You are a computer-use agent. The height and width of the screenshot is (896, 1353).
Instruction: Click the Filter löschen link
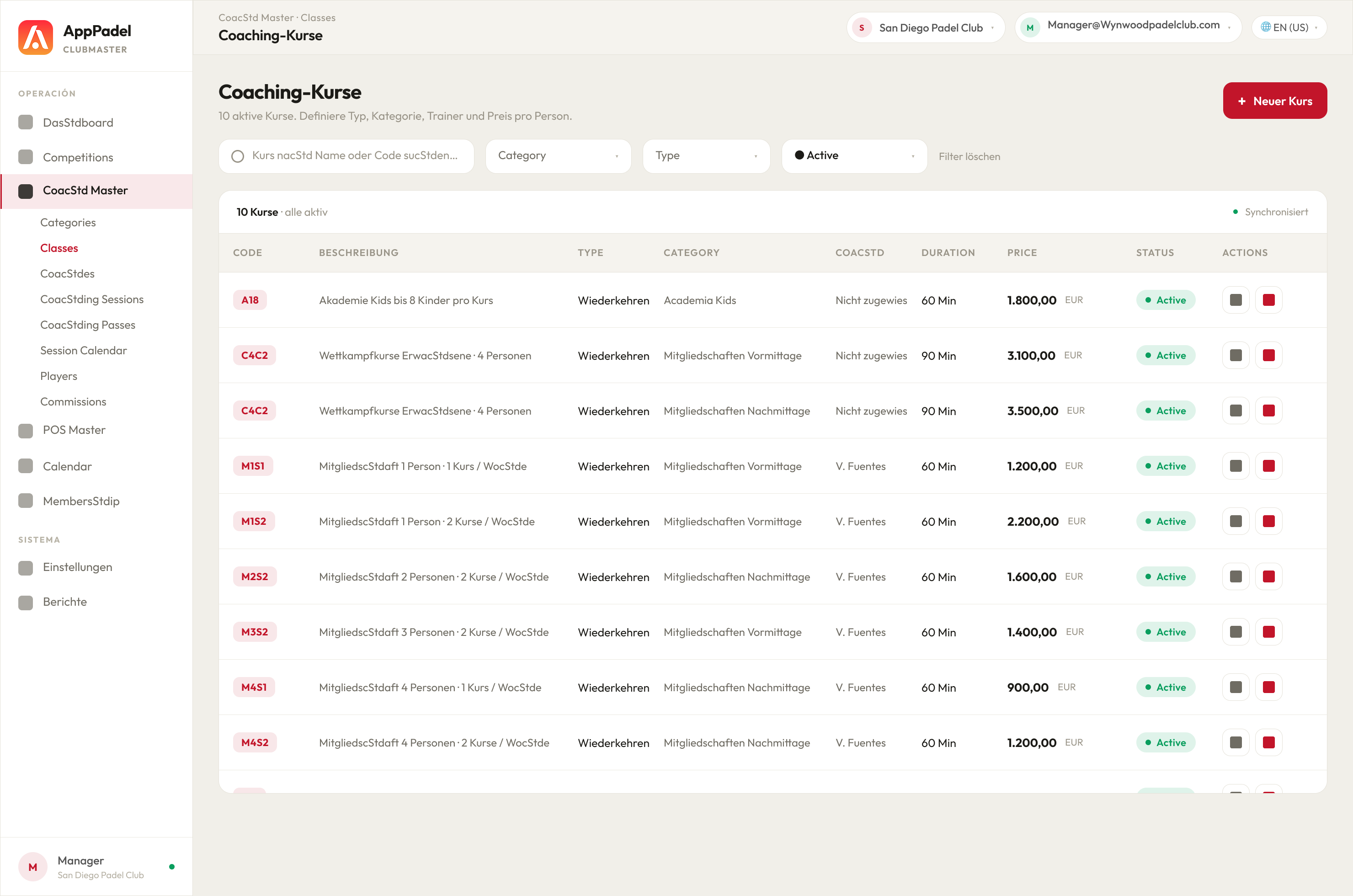point(969,156)
